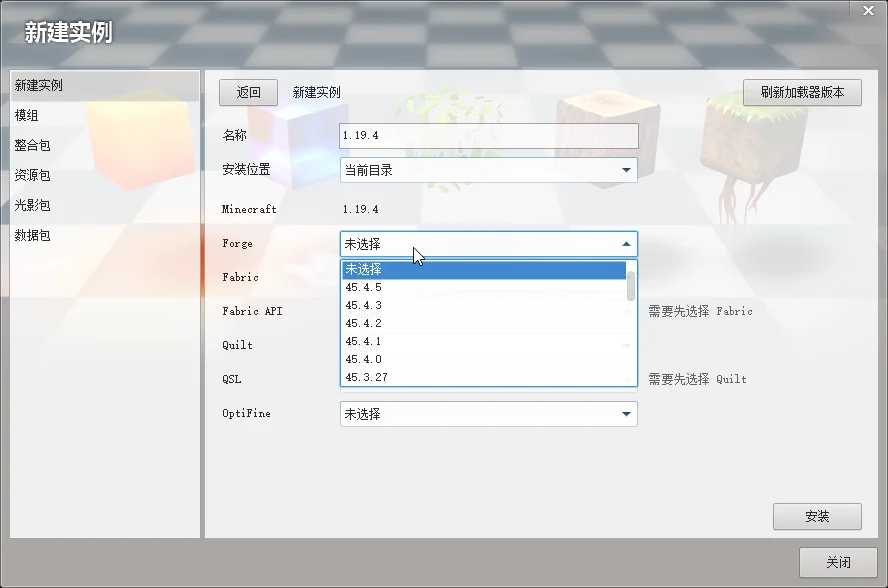Focus the 名称 input field containing 1.19.4
Screen dimensions: 888x588
489,136
